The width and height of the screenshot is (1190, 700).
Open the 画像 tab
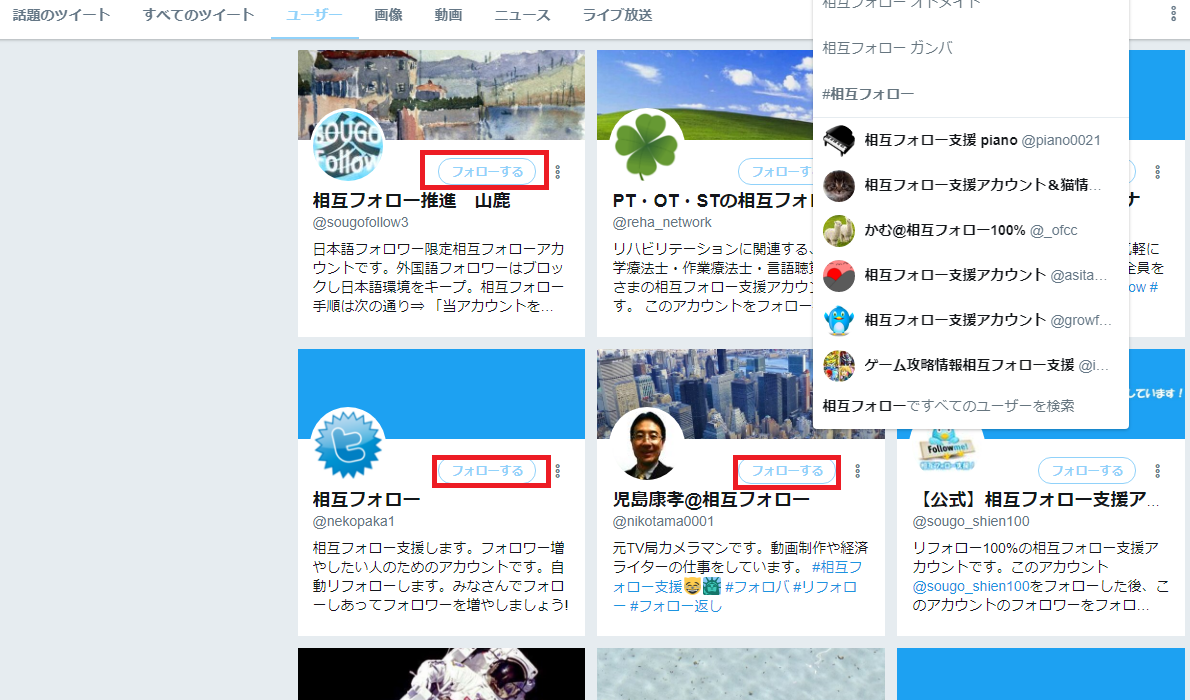point(389,15)
